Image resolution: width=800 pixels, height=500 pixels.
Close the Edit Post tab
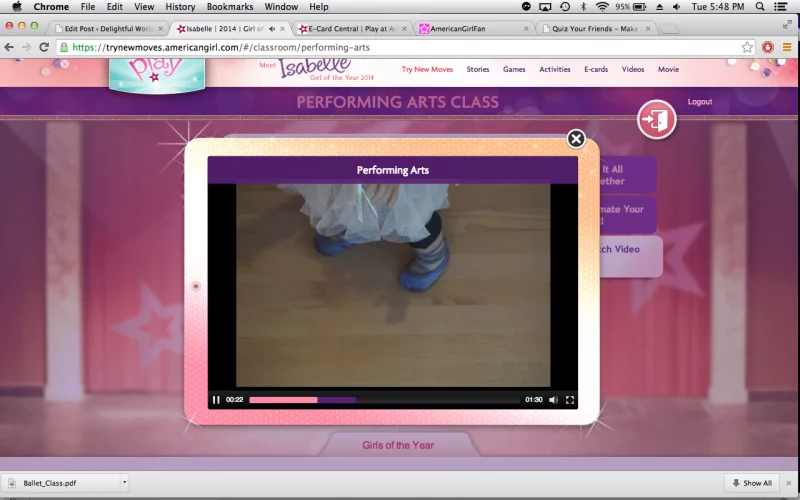point(160,29)
